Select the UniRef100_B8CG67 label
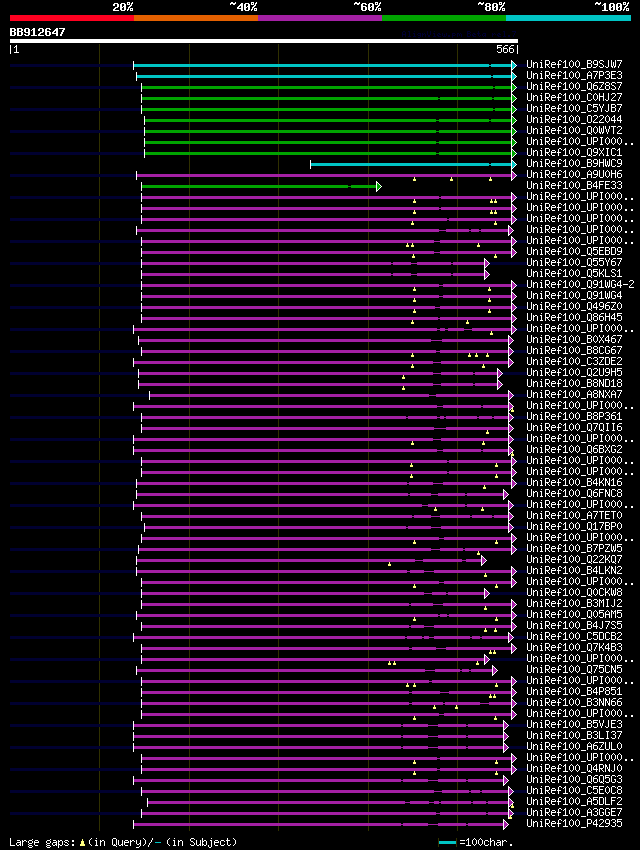Image resolution: width=640 pixels, height=850 pixels. (574, 350)
